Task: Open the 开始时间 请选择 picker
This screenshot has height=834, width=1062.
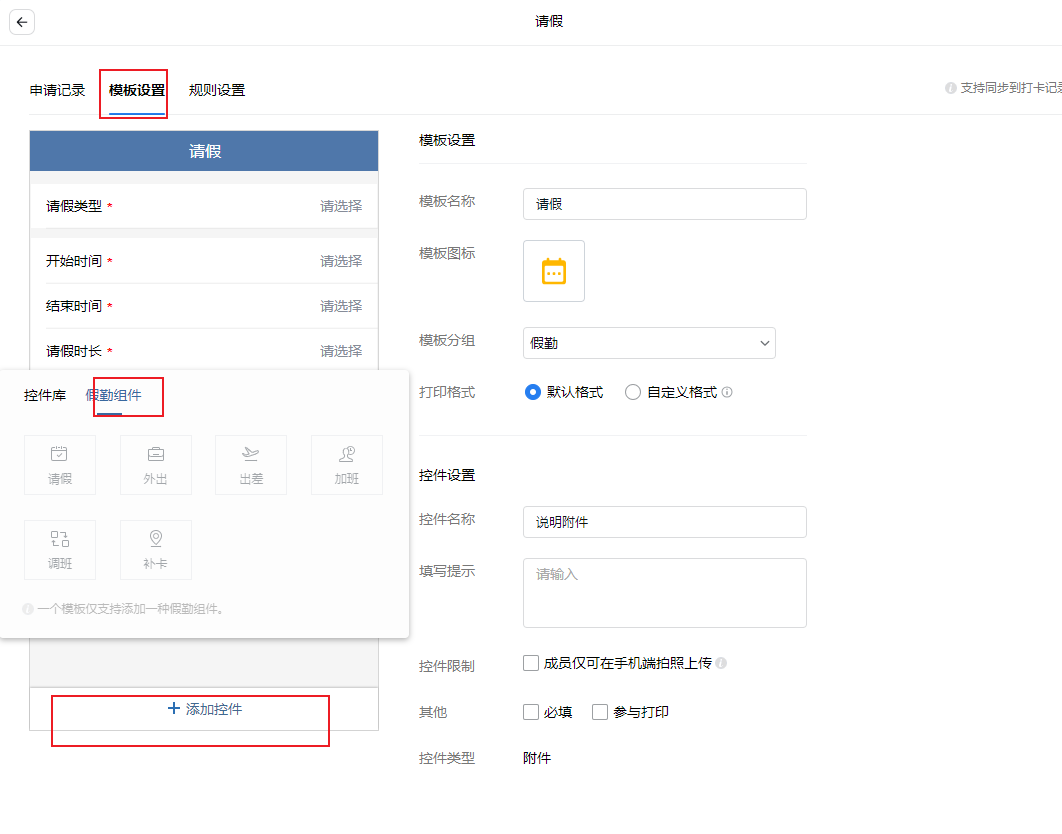Action: [340, 261]
